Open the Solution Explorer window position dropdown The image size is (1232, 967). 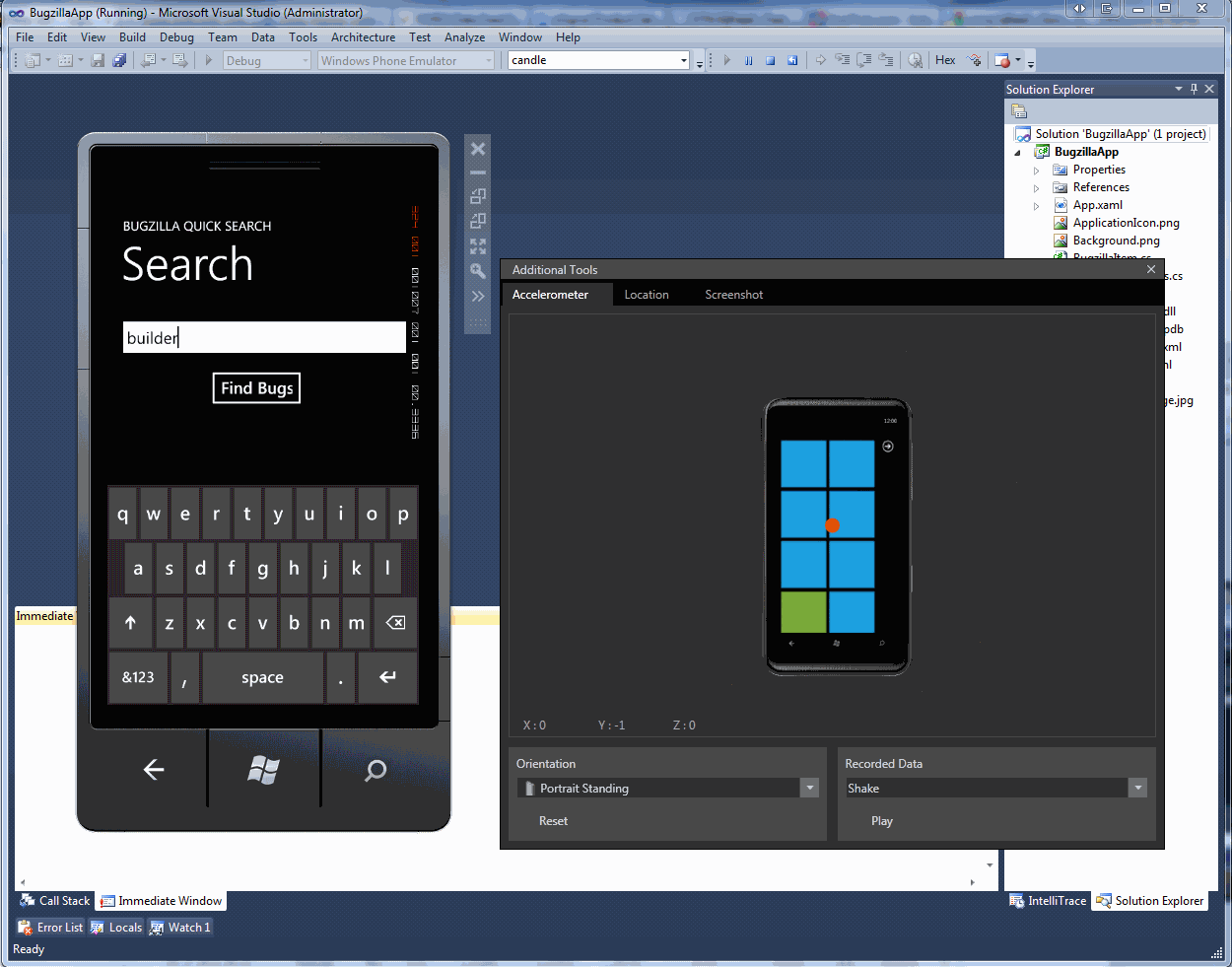click(1178, 89)
